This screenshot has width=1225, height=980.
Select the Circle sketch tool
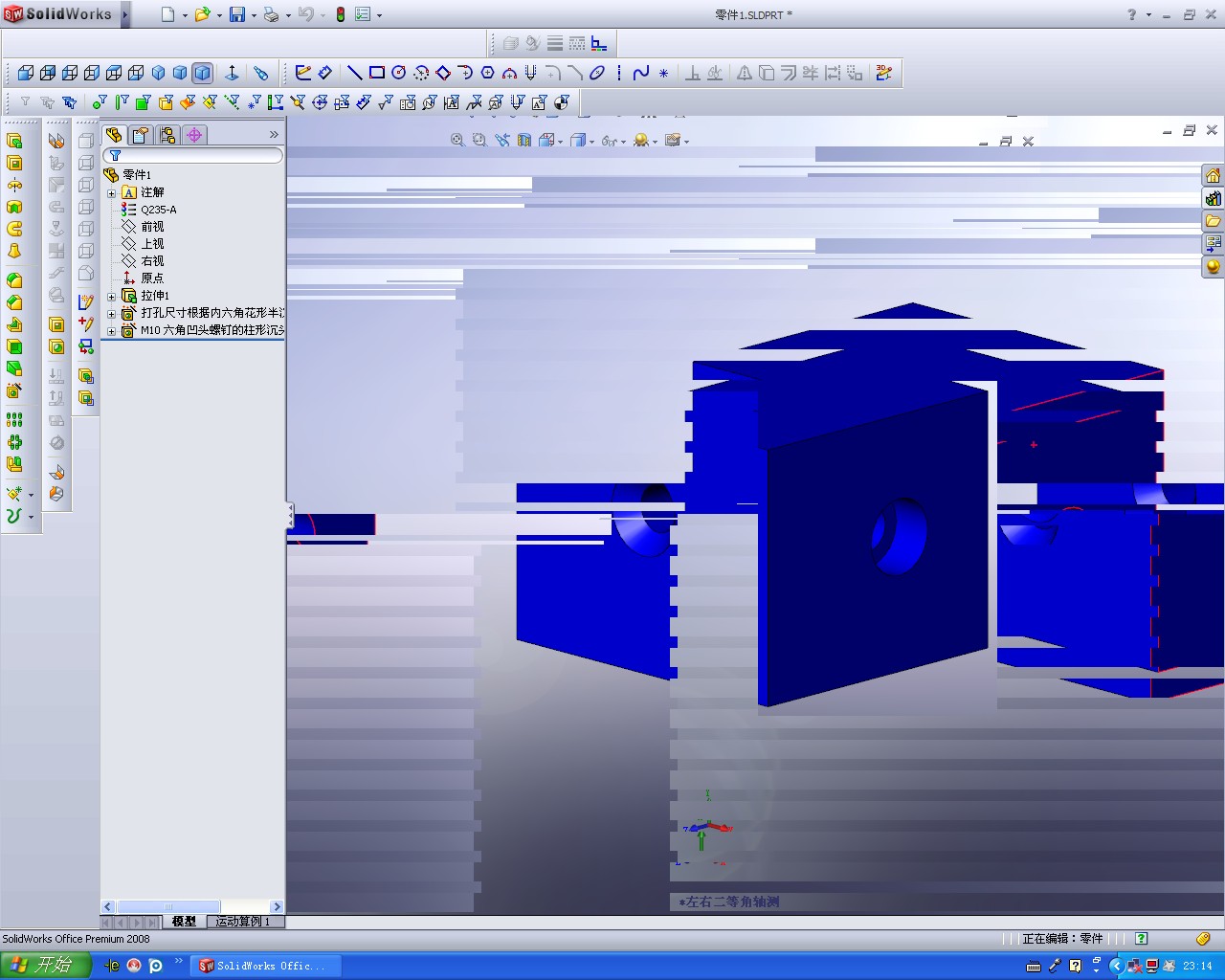coord(398,73)
